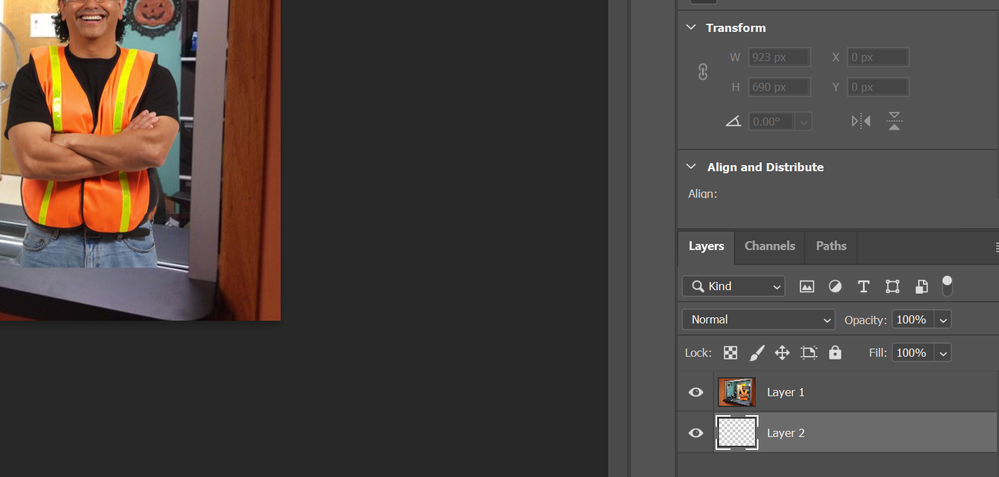Screen dimensions: 999x477
Task: Switch to the Paths tab
Action: coord(831,246)
